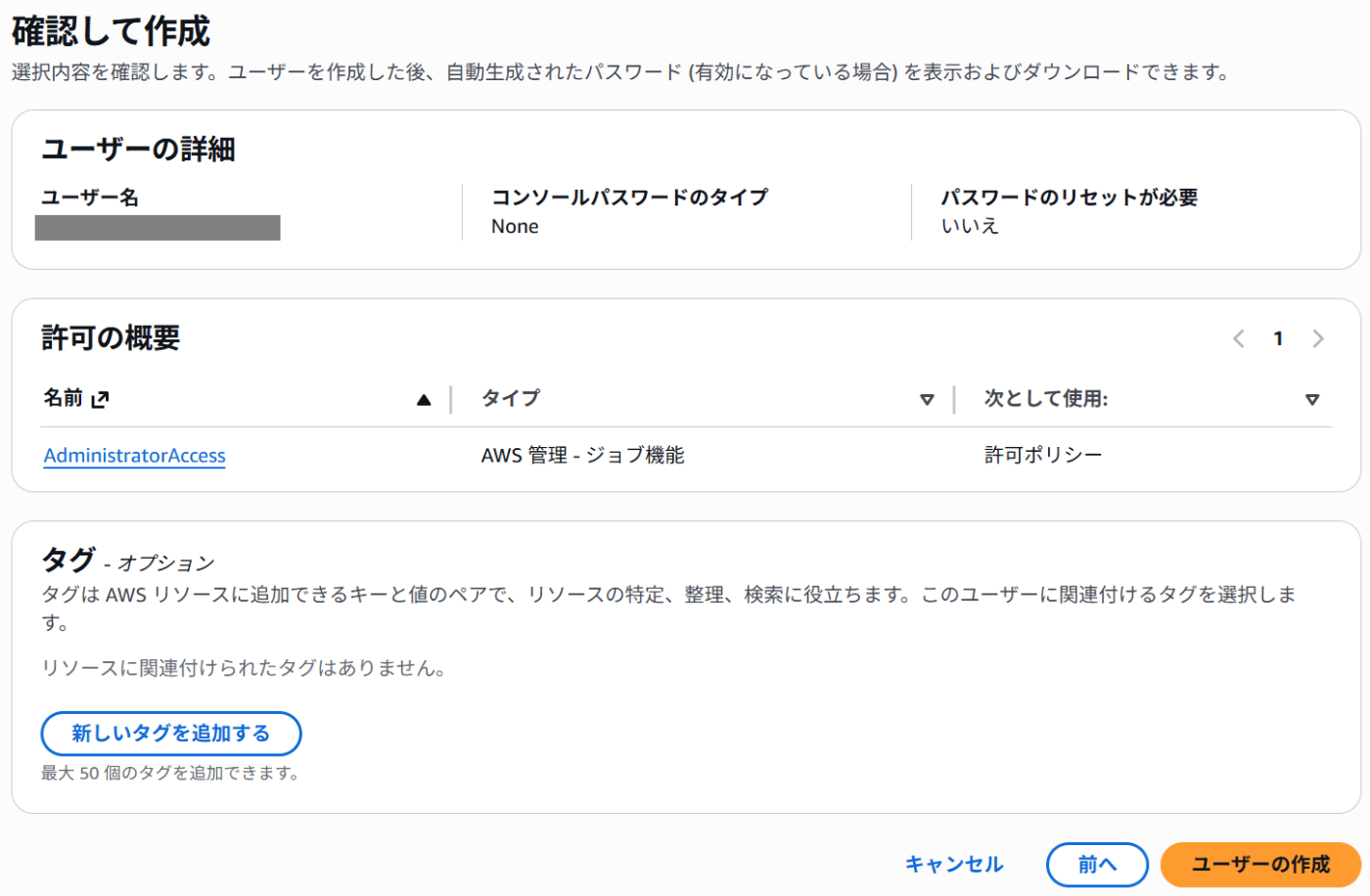Open the 次として使用 column filter arrow
Screen dimensions: 1370x896
[1313, 400]
